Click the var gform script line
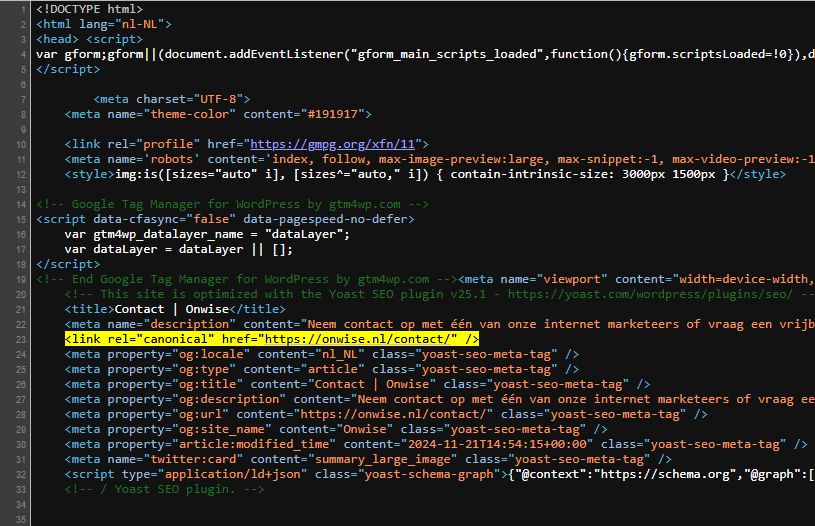Screen dimensions: 815x526 425,54
